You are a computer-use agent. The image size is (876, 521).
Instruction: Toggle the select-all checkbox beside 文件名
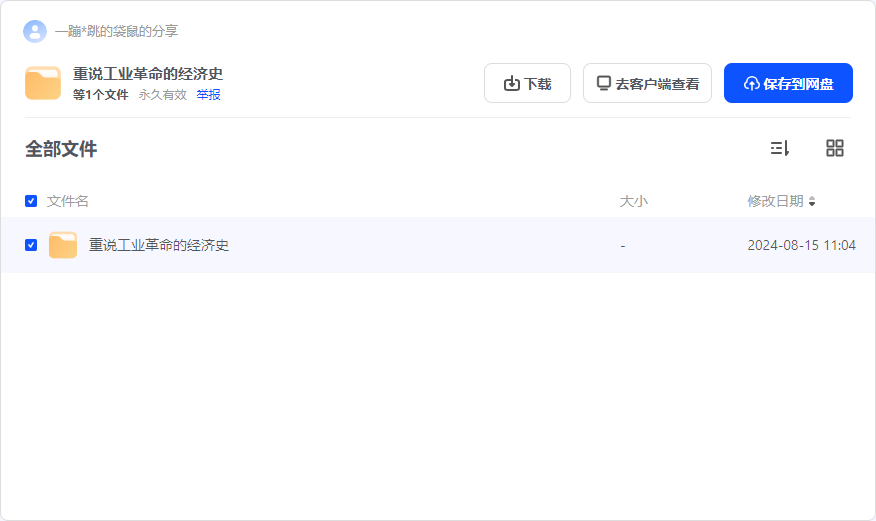click(x=31, y=201)
